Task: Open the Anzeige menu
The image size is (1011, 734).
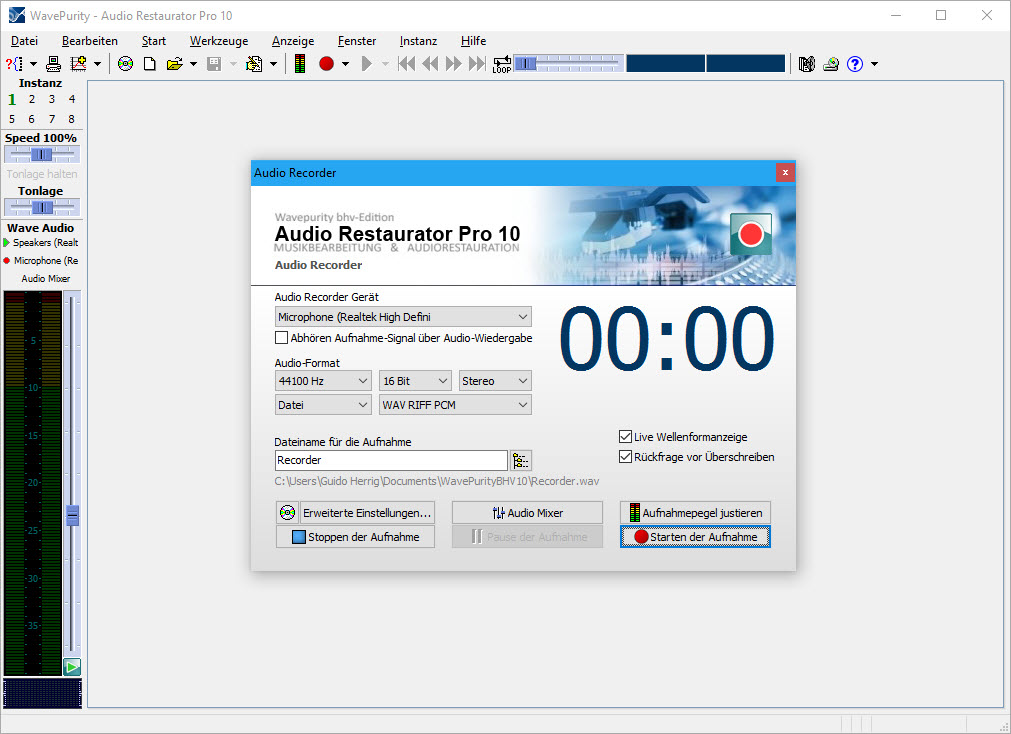Action: tap(293, 41)
